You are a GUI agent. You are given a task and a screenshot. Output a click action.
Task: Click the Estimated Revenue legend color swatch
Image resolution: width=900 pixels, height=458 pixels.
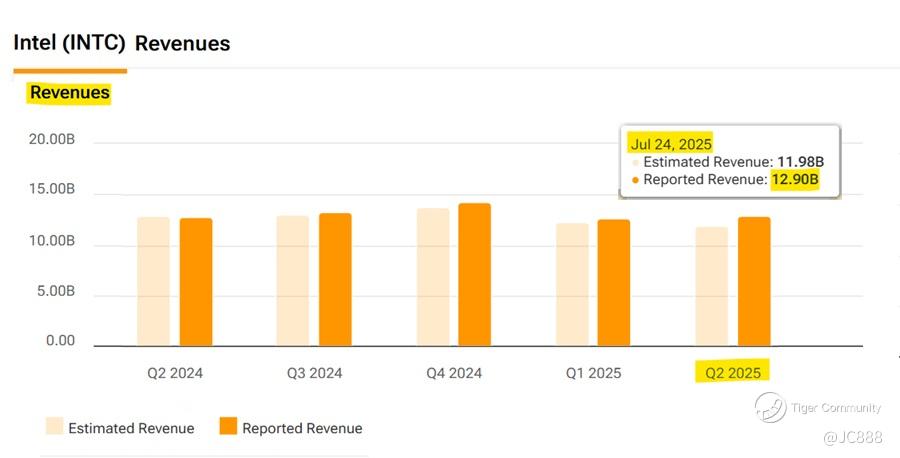[x=55, y=426]
